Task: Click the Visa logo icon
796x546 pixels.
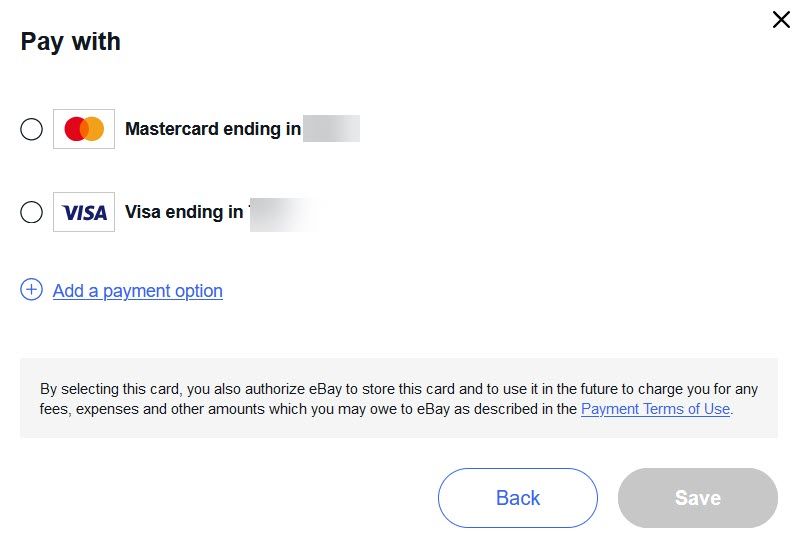Action: 84,212
